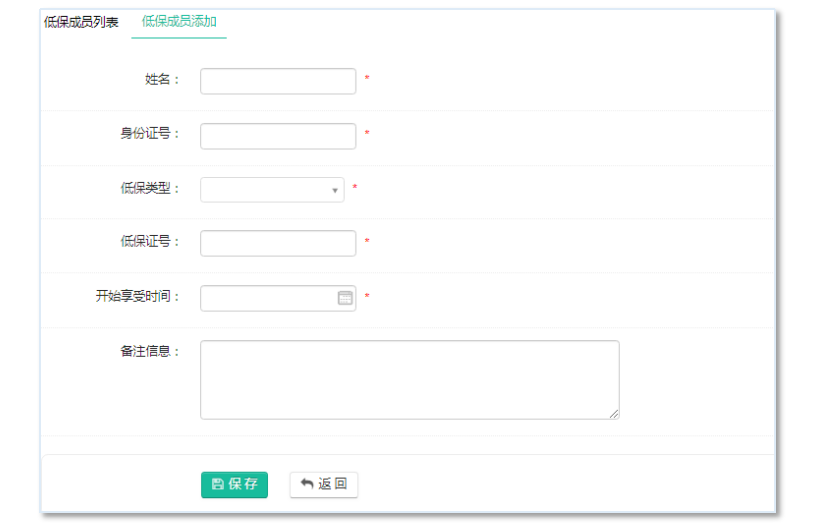This screenshot has height=531, width=824.
Task: Click the back arrow icon on 返回
Action: tap(307, 485)
